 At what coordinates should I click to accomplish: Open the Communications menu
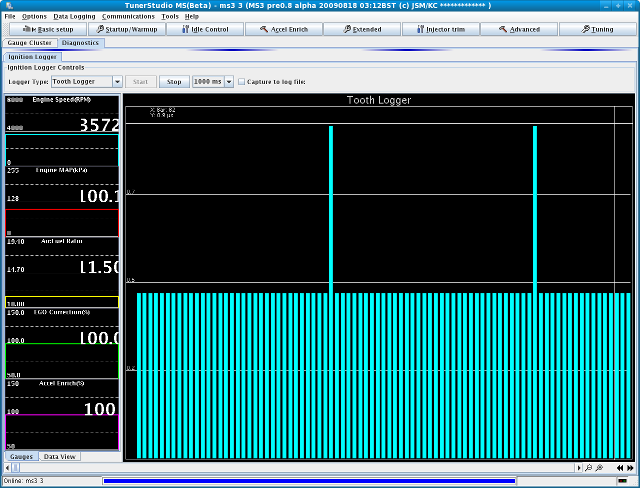click(x=128, y=16)
